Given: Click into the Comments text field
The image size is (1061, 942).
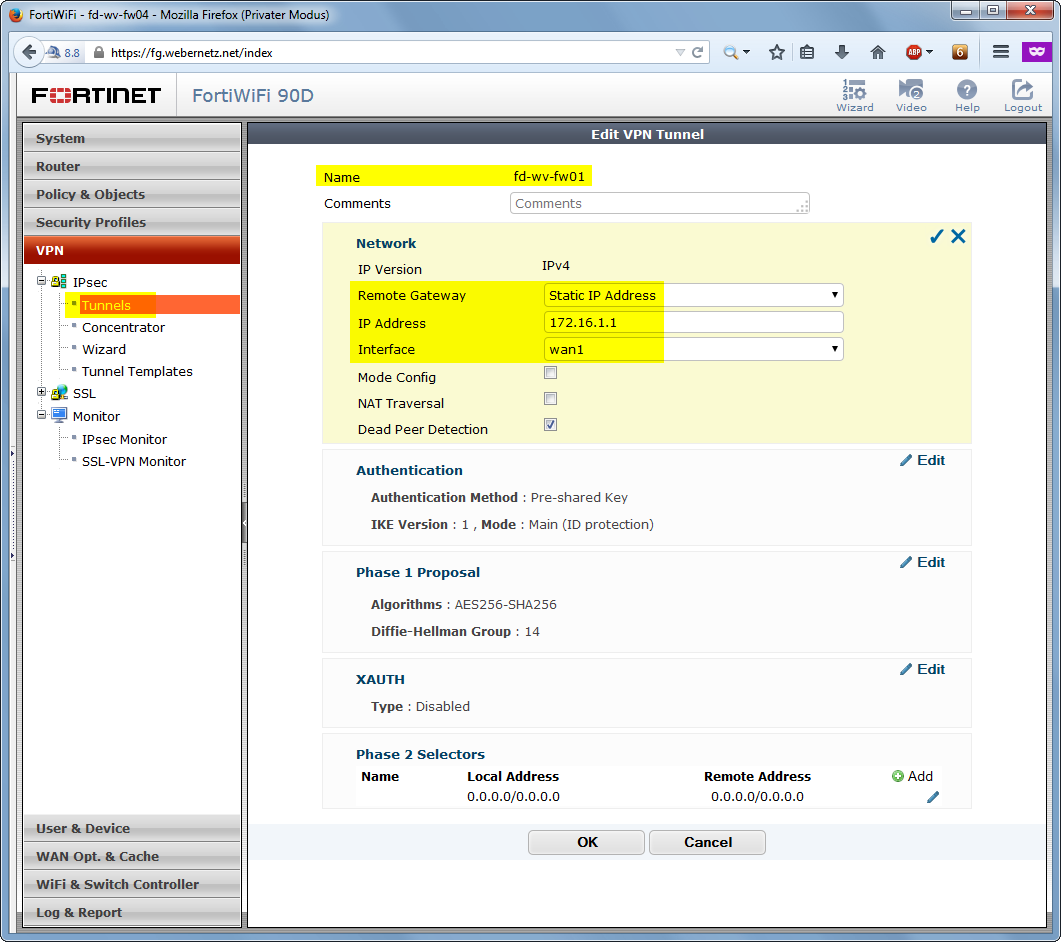Looking at the screenshot, I should coord(660,204).
